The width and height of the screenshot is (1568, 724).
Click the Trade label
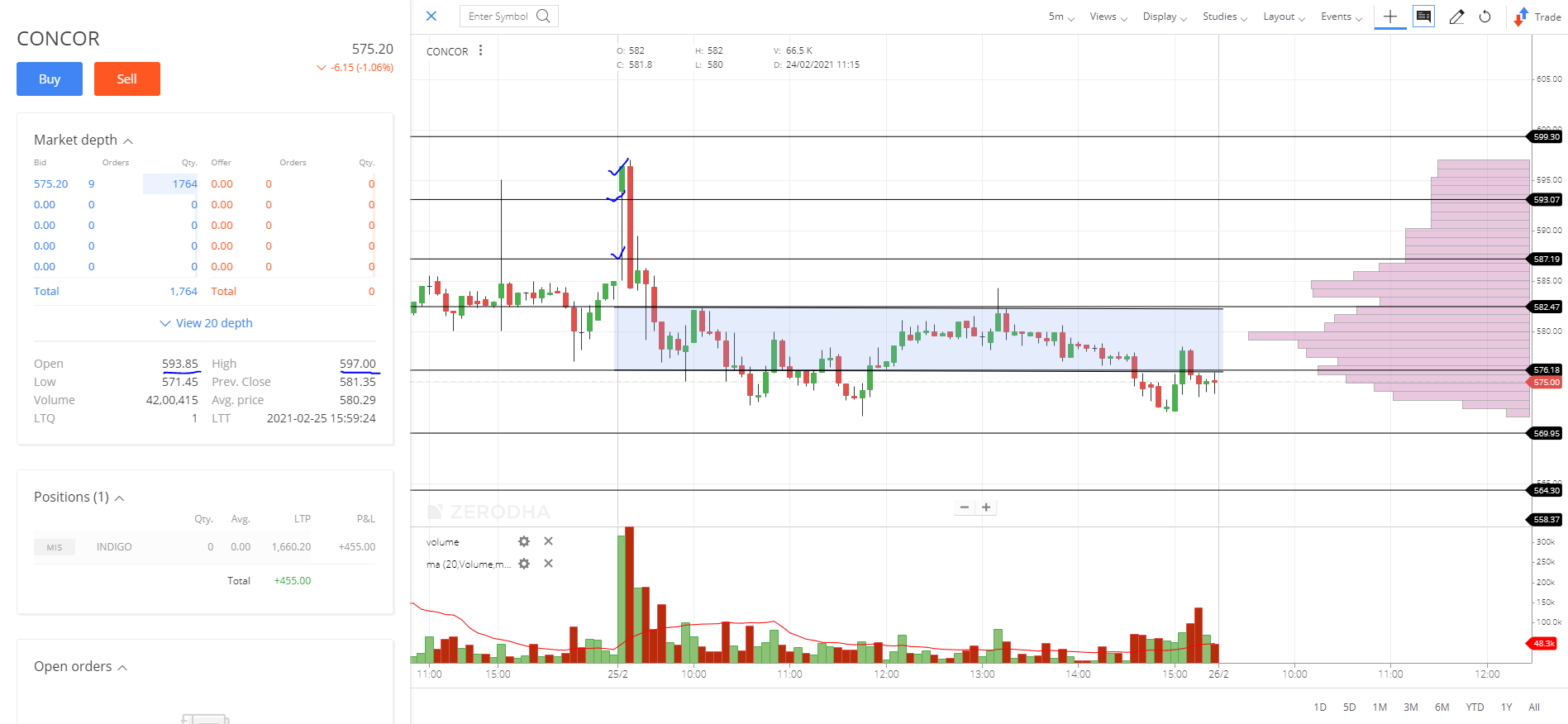[x=1547, y=17]
